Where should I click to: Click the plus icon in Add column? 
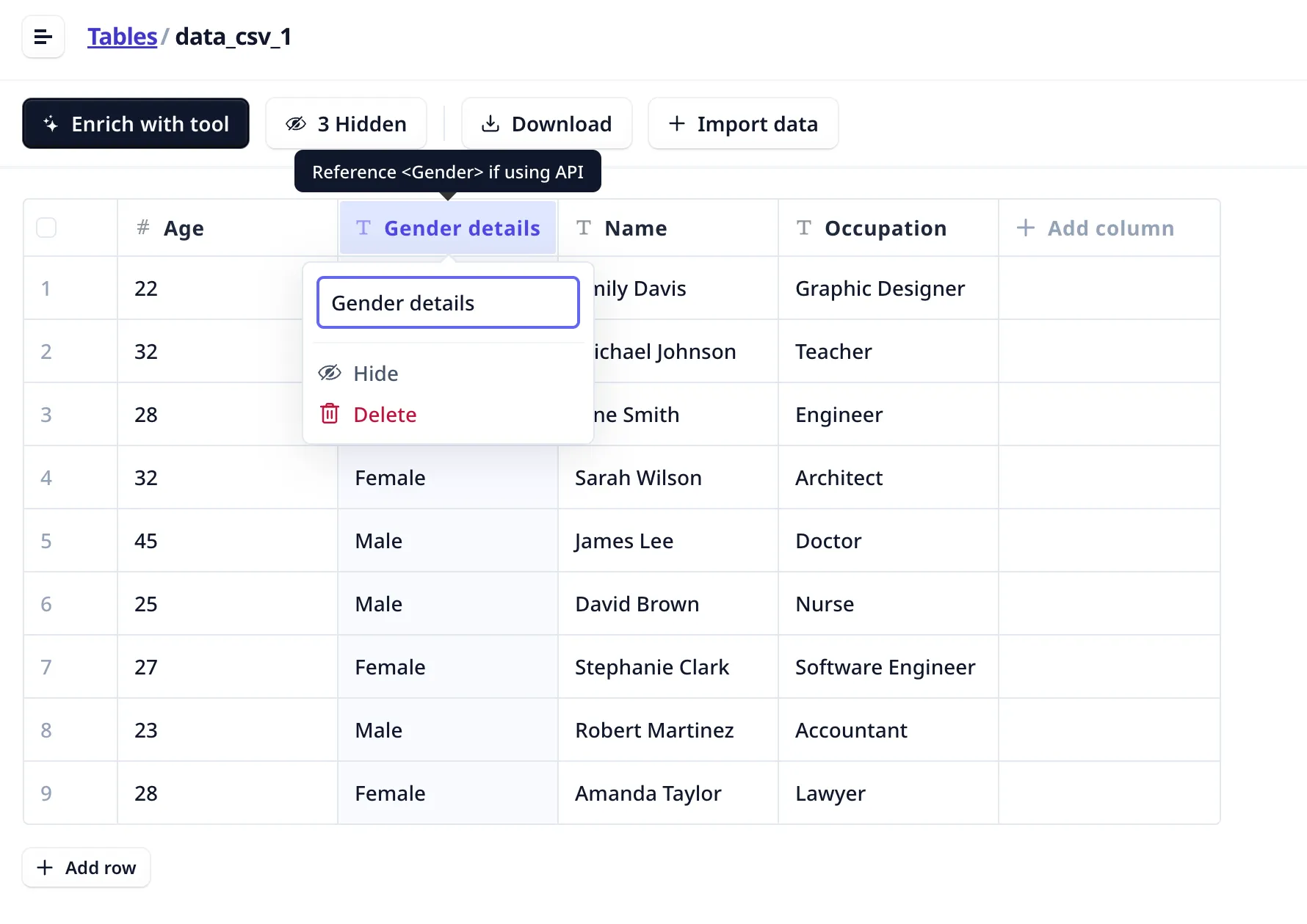click(1025, 228)
